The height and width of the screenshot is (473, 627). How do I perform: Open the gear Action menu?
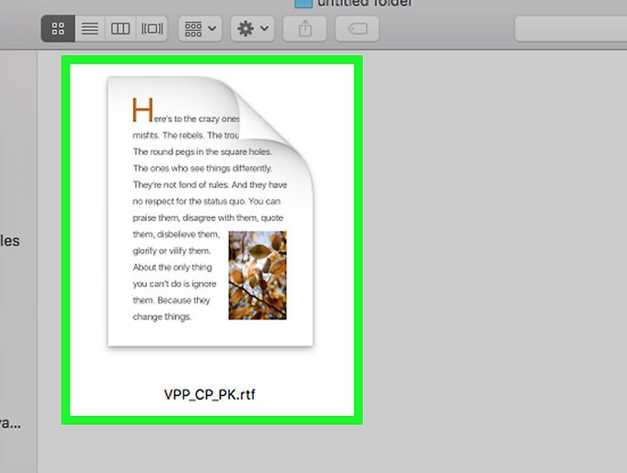[252, 28]
